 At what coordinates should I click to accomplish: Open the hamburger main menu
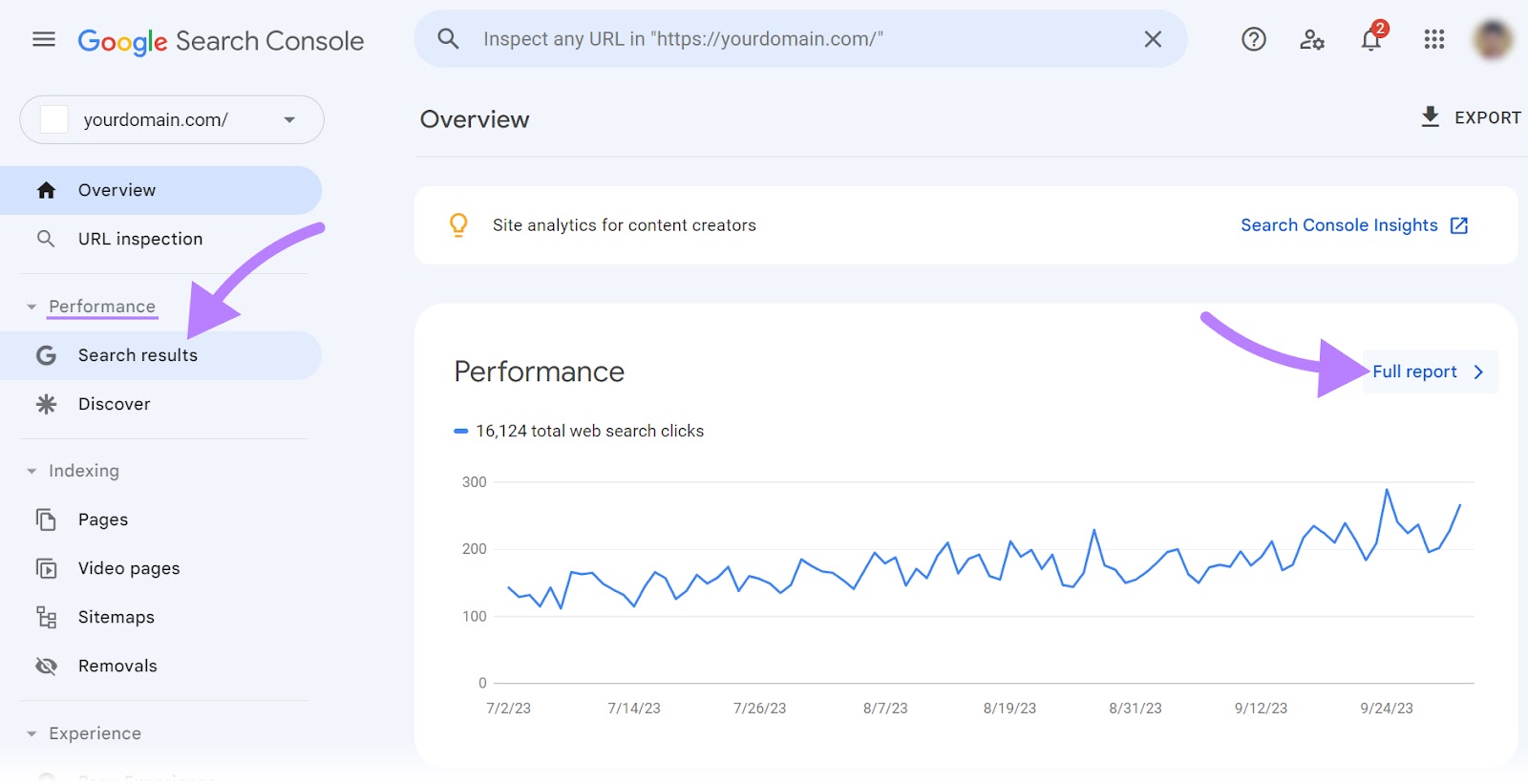pyautogui.click(x=44, y=39)
